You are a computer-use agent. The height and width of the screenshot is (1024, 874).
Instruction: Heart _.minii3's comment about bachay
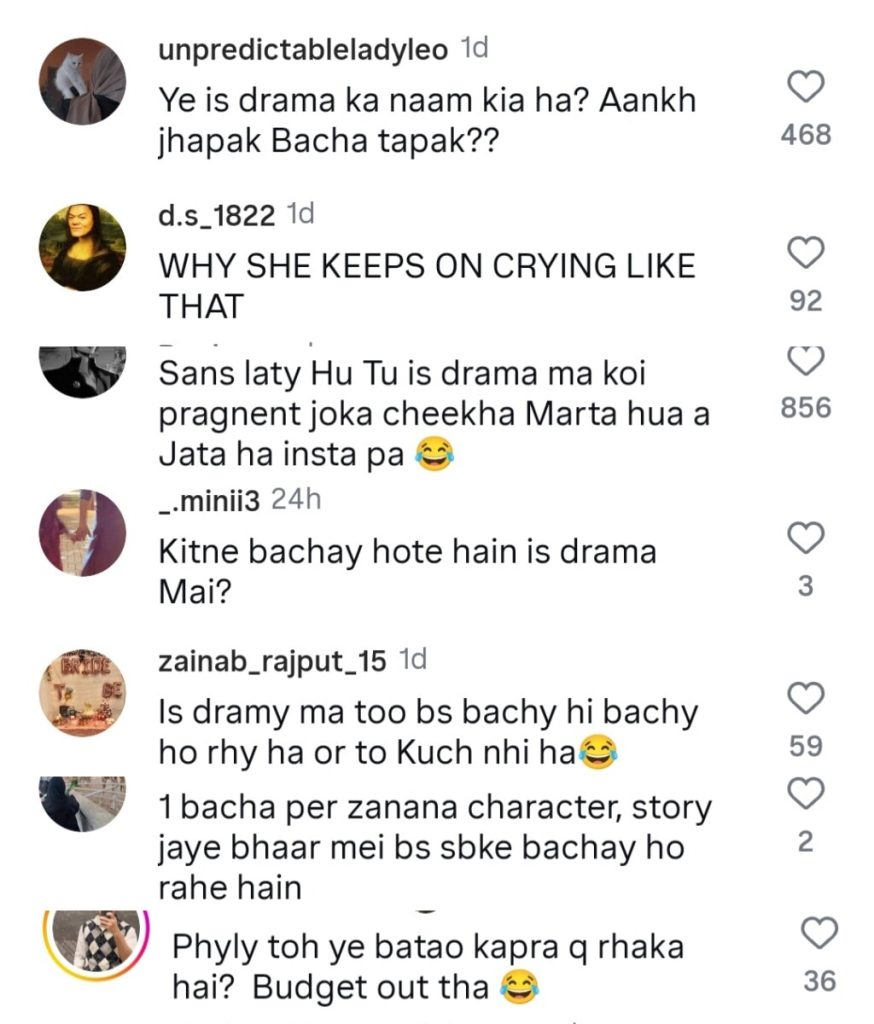click(806, 539)
